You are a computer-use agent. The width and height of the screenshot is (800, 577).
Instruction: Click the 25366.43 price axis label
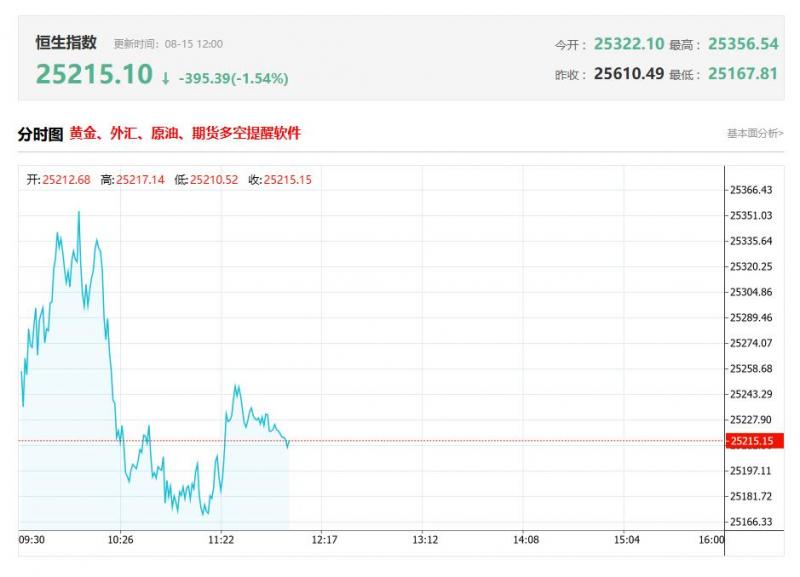tap(751, 190)
